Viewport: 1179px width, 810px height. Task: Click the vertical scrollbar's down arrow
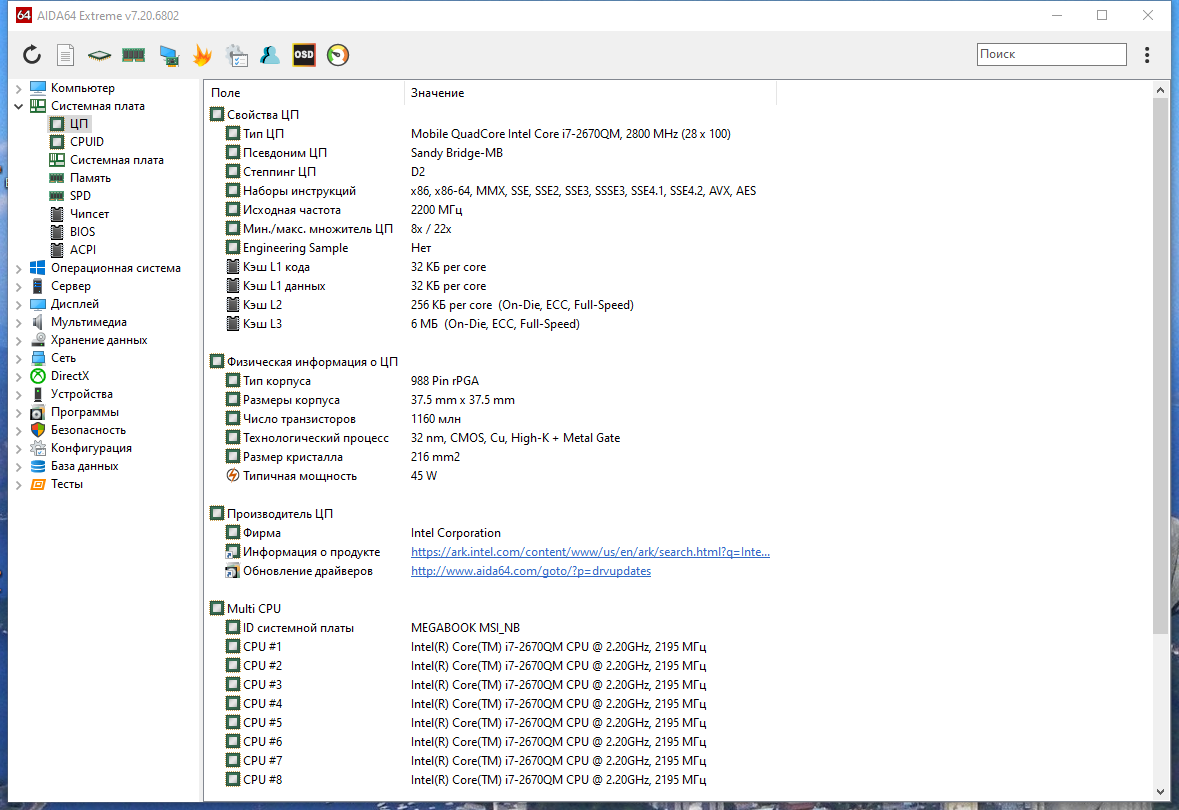(x=1160, y=790)
